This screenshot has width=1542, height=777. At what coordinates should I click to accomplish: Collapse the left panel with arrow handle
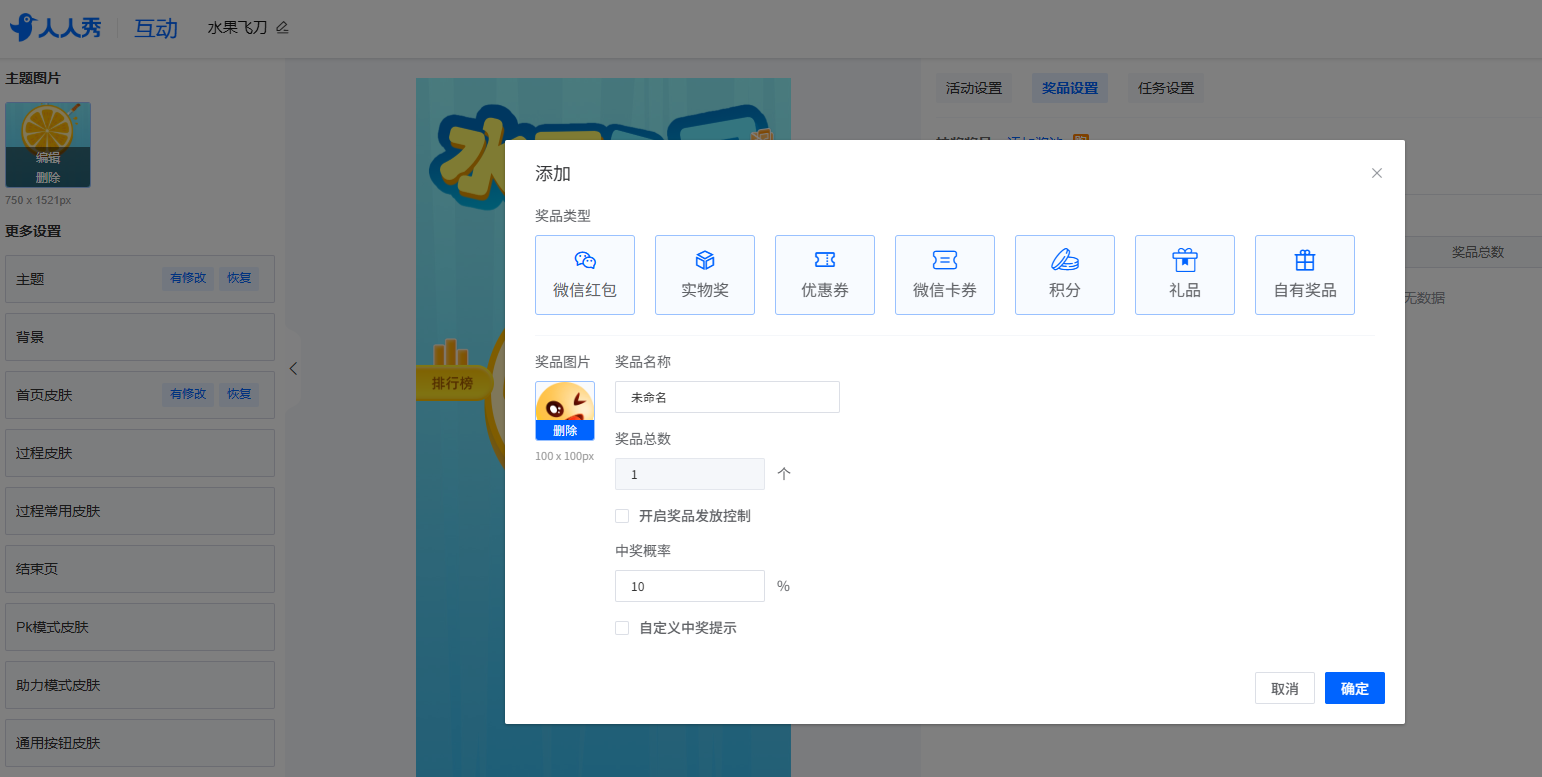pos(293,368)
